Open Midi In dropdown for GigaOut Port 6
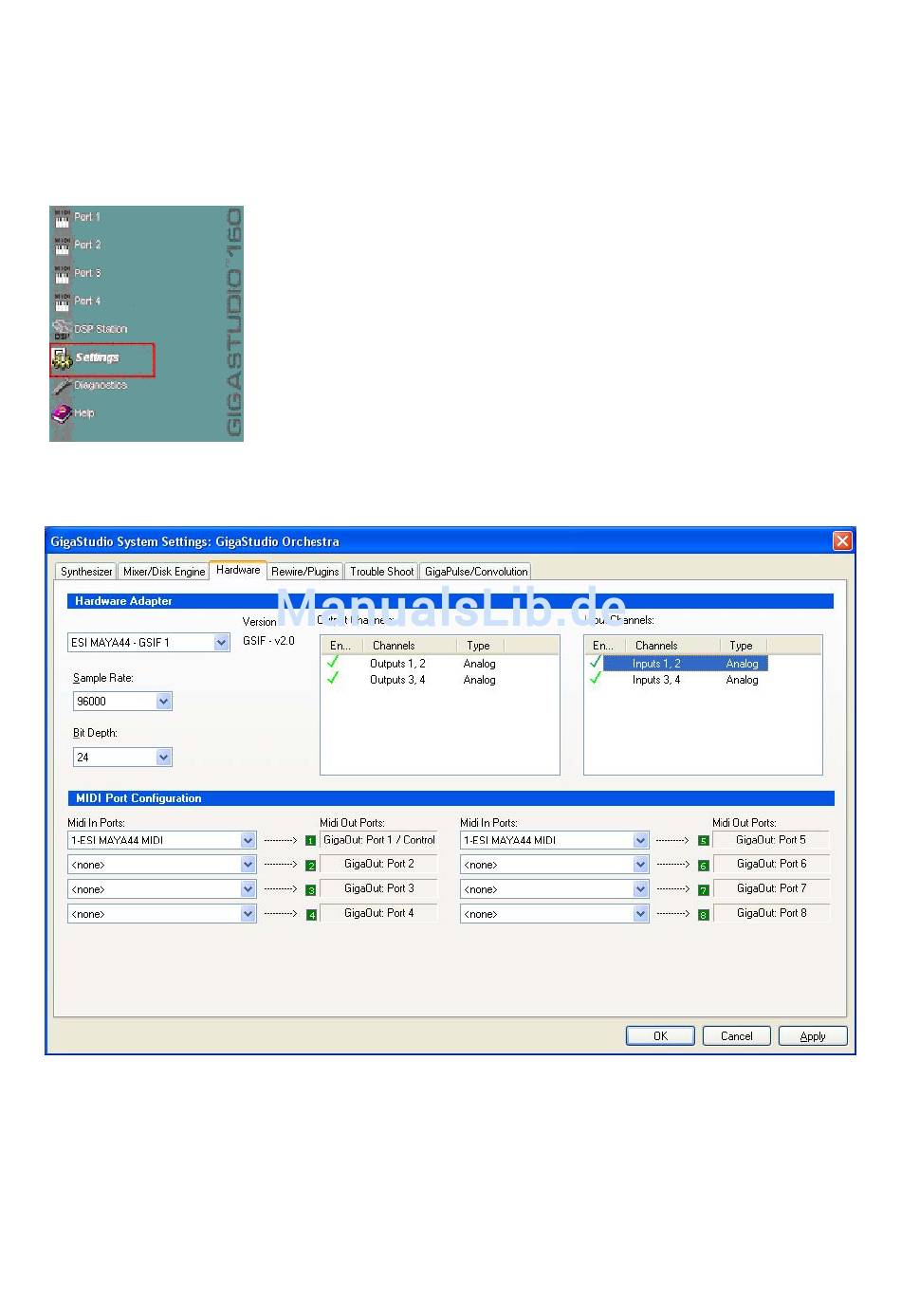901x1316 pixels. [640, 865]
